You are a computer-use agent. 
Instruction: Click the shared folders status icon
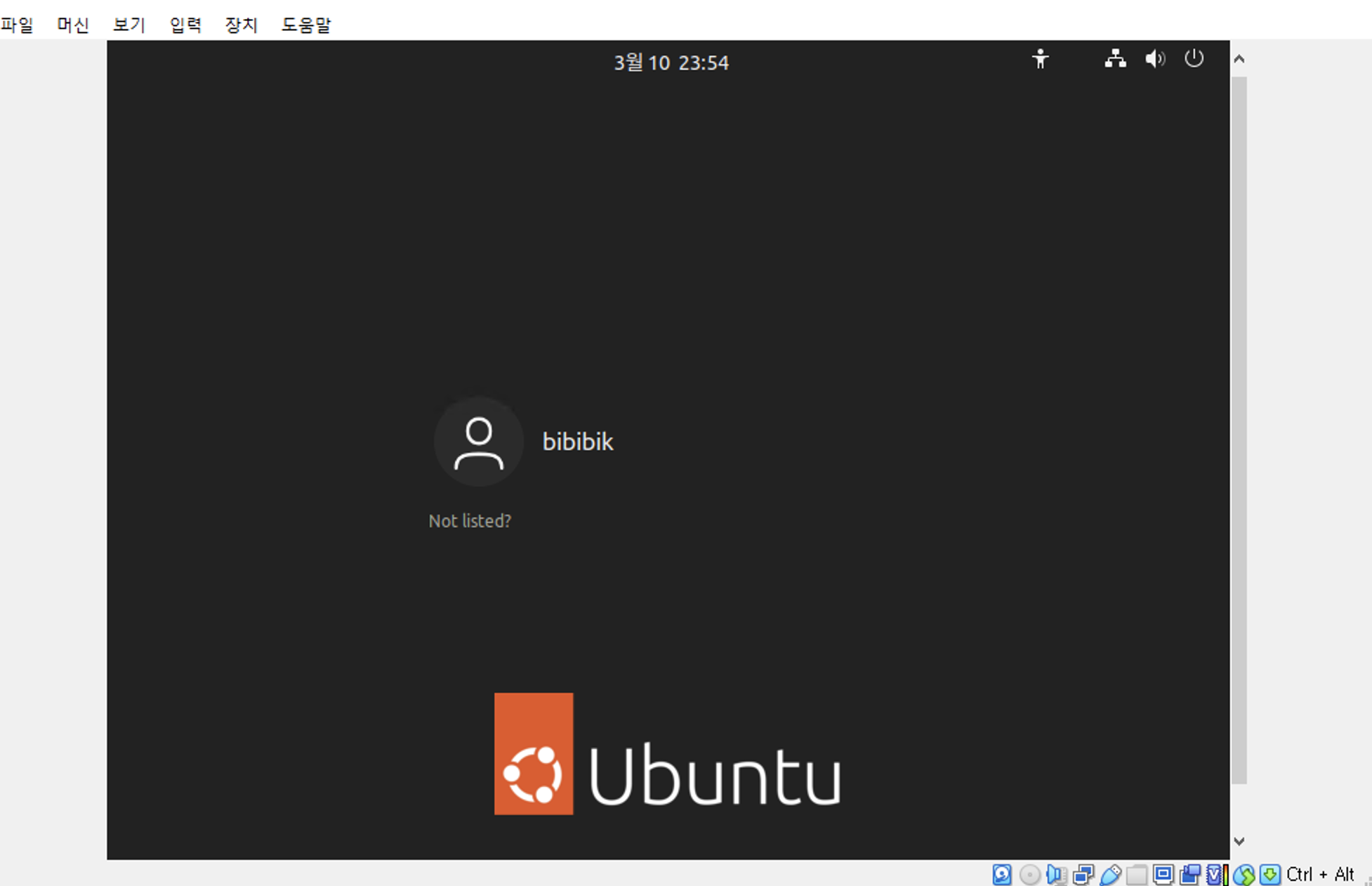tap(1137, 874)
